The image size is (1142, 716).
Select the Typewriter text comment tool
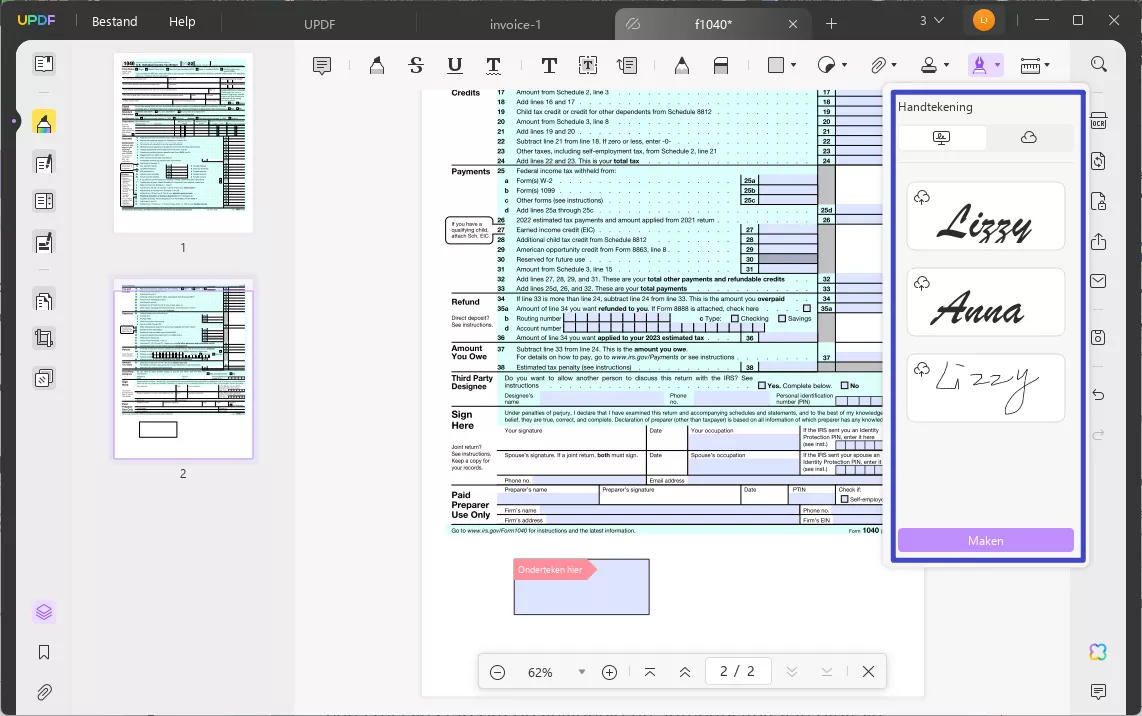[549, 66]
